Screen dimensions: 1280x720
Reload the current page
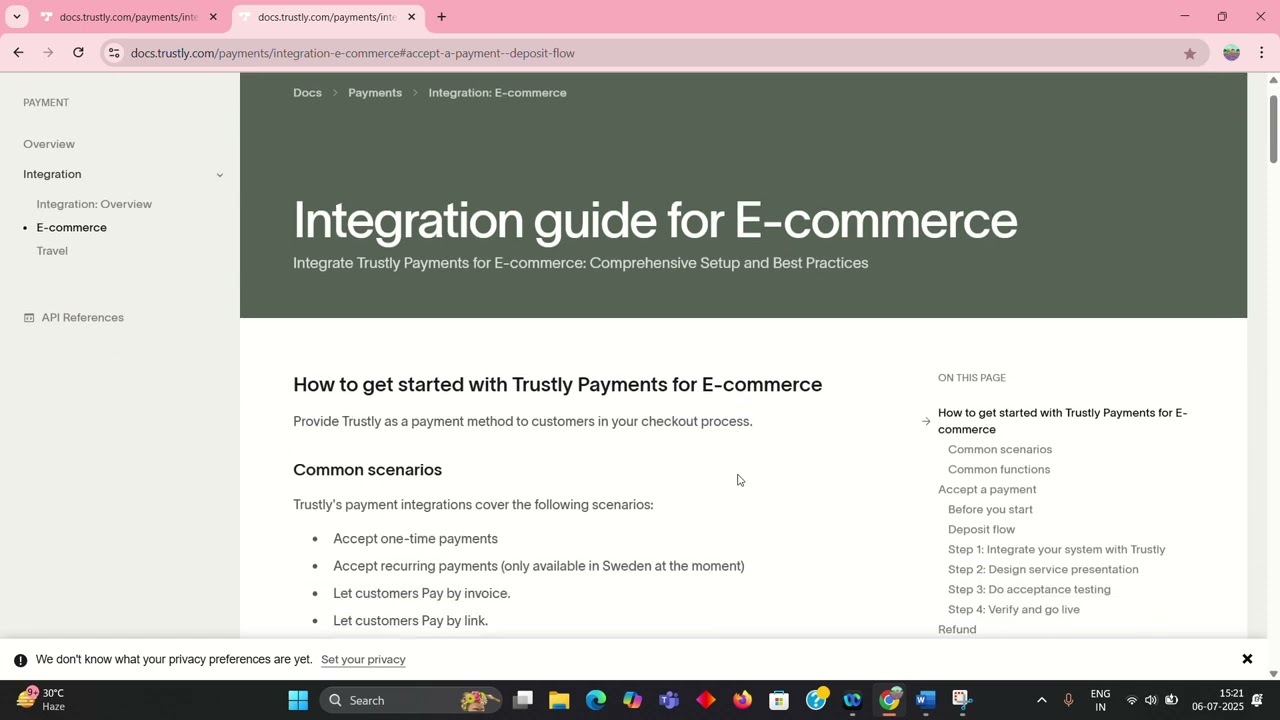(78, 53)
